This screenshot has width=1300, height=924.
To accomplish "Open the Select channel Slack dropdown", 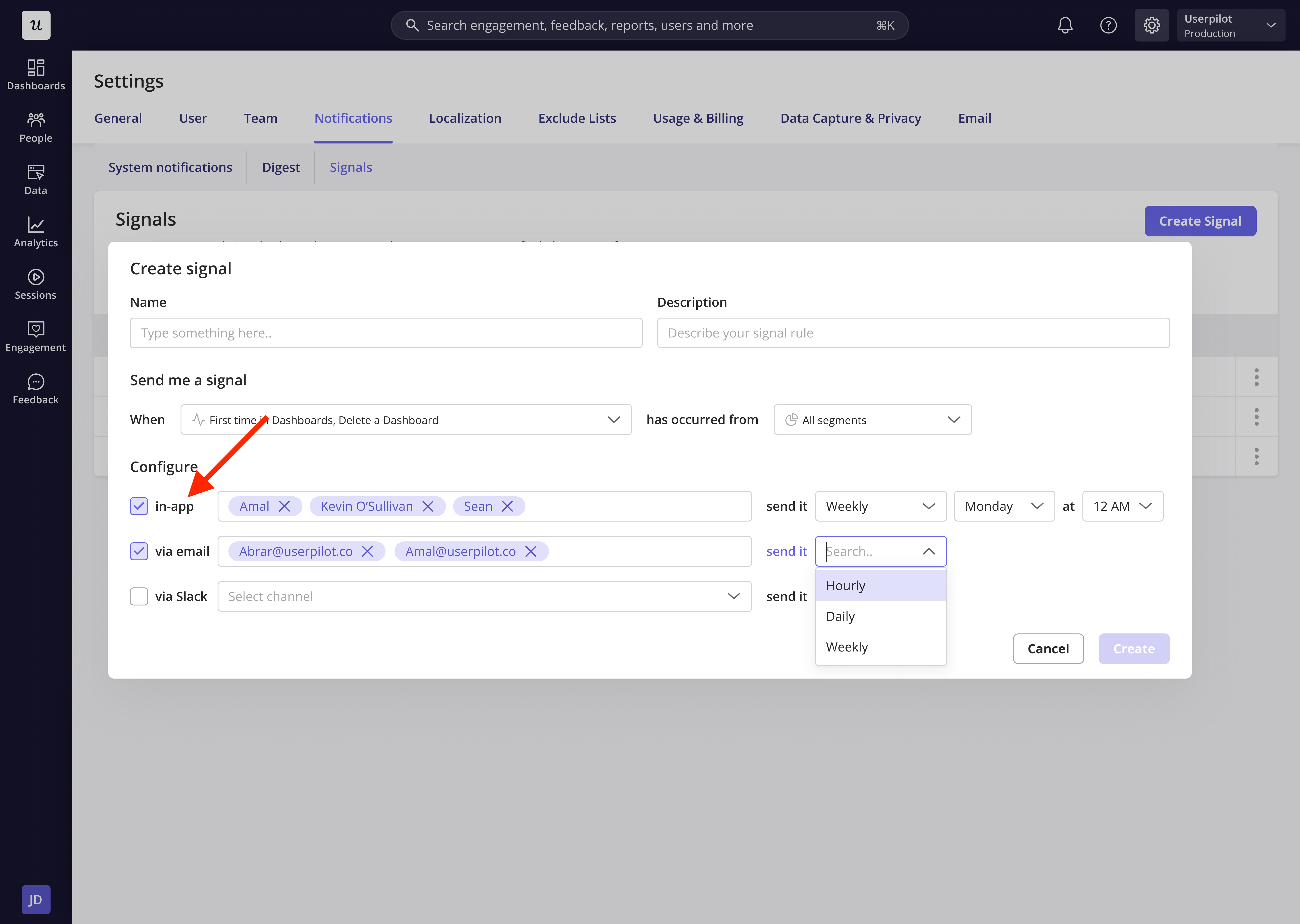I will [484, 596].
